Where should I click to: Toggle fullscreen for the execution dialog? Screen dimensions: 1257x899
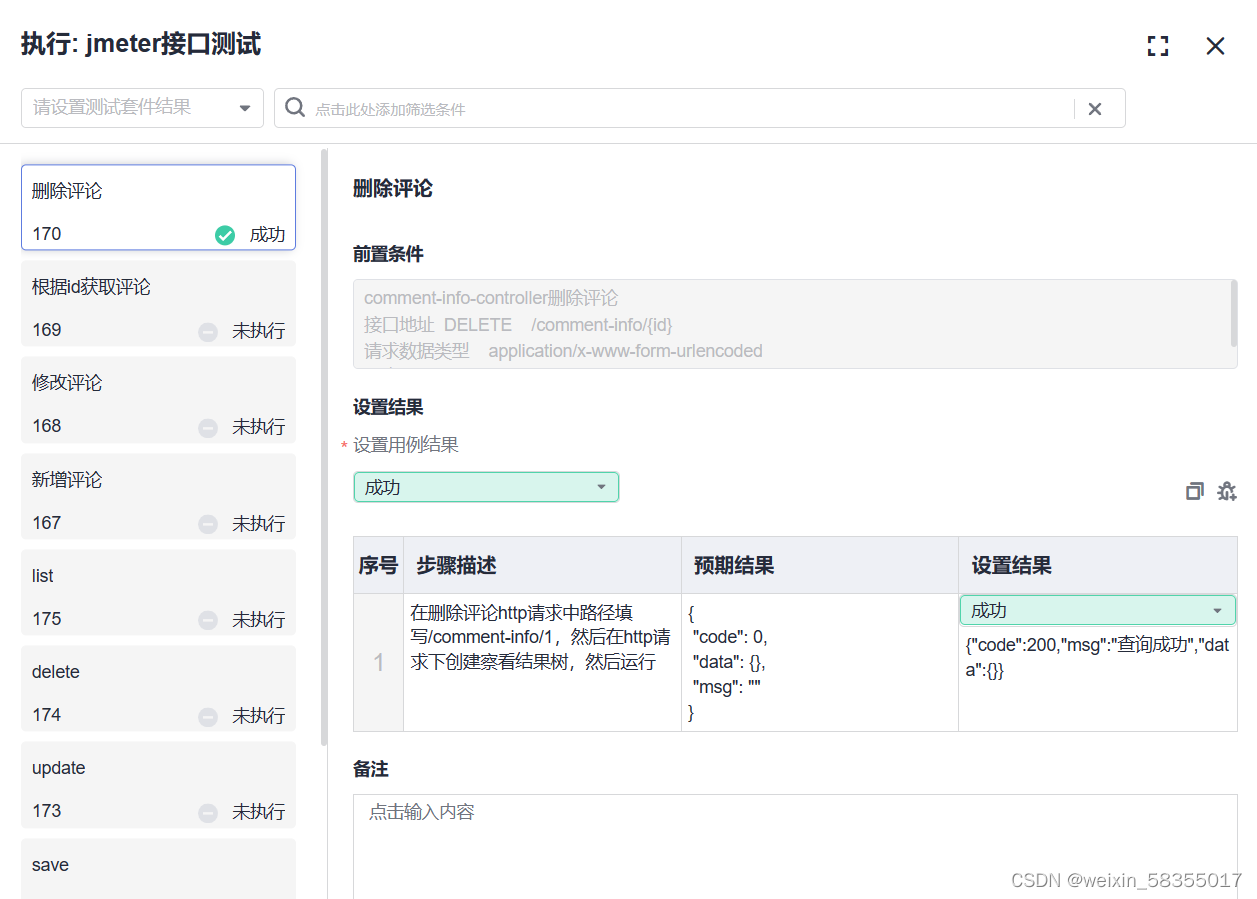1158,46
